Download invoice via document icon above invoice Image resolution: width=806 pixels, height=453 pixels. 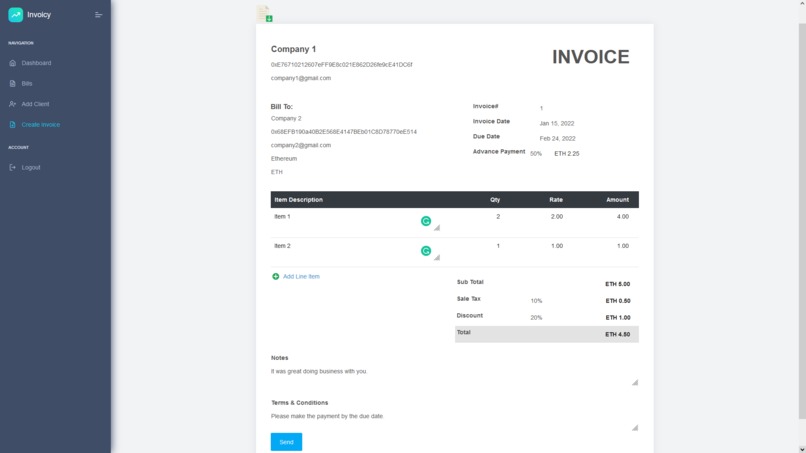coord(264,13)
